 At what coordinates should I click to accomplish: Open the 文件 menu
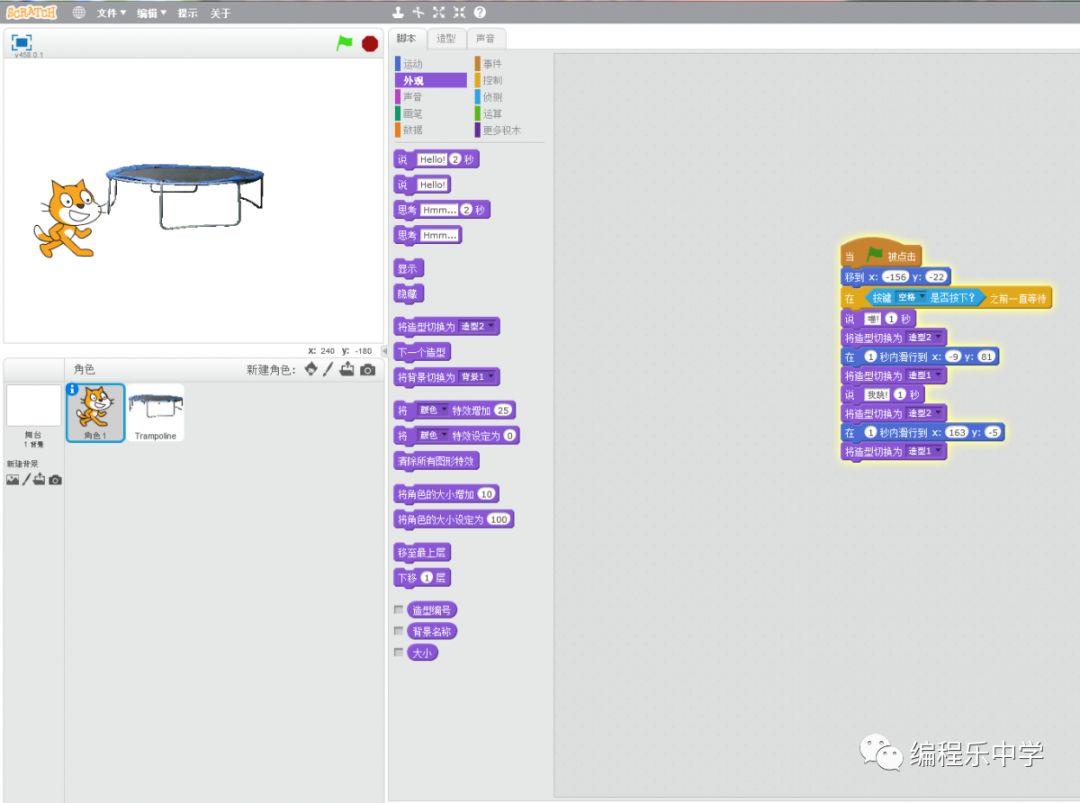click(111, 13)
